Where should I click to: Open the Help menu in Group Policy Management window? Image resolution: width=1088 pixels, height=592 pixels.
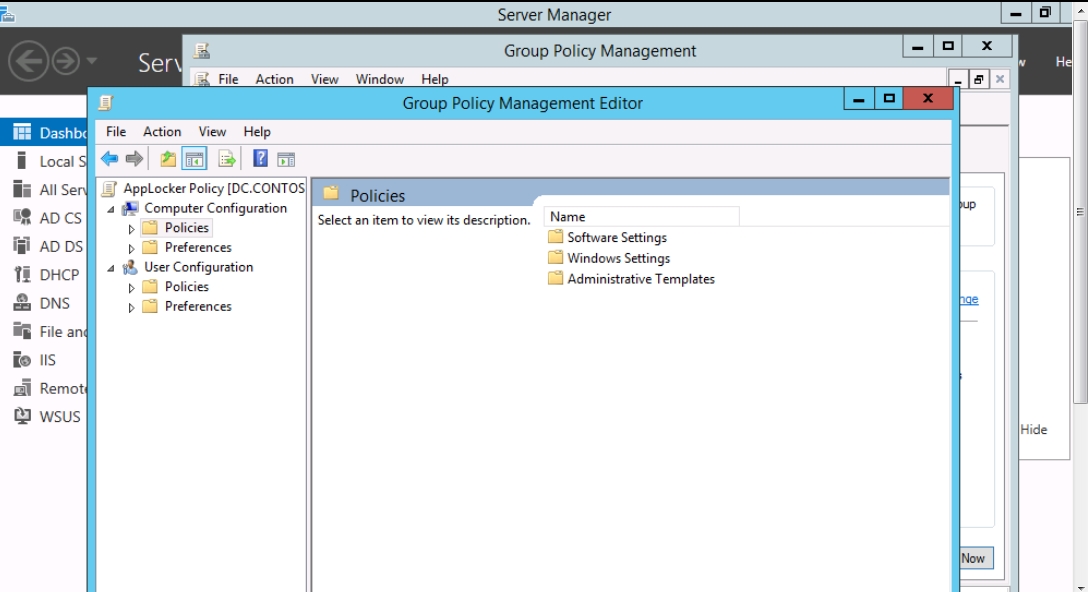click(x=434, y=79)
